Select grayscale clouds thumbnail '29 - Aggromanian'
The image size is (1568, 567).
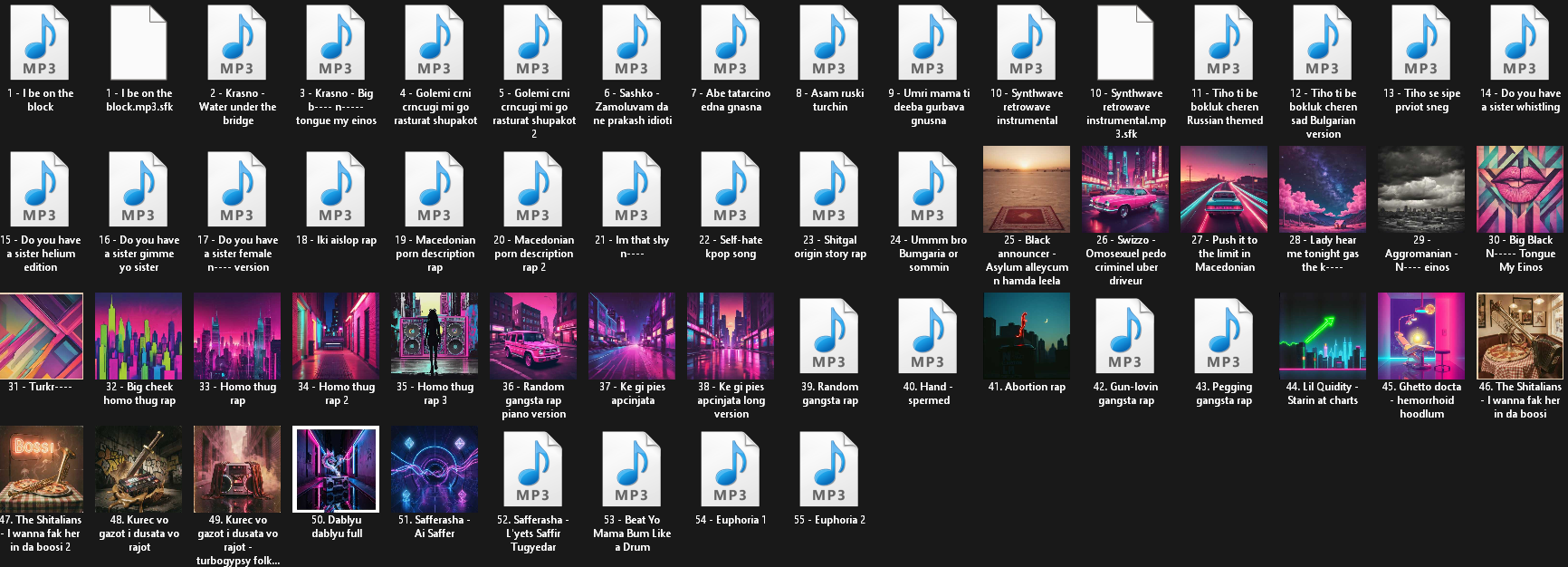point(1421,189)
